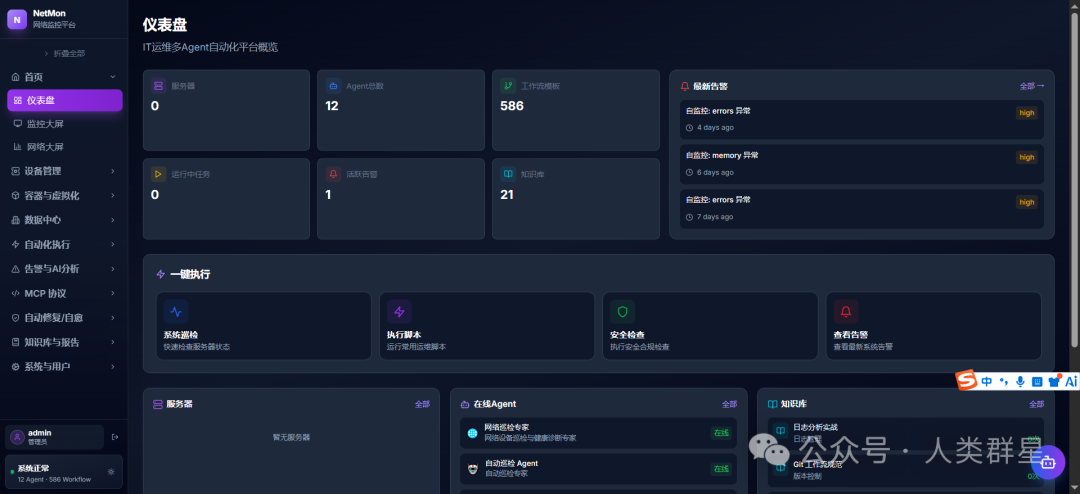Click the red bell view alerts icon

click(x=846, y=312)
